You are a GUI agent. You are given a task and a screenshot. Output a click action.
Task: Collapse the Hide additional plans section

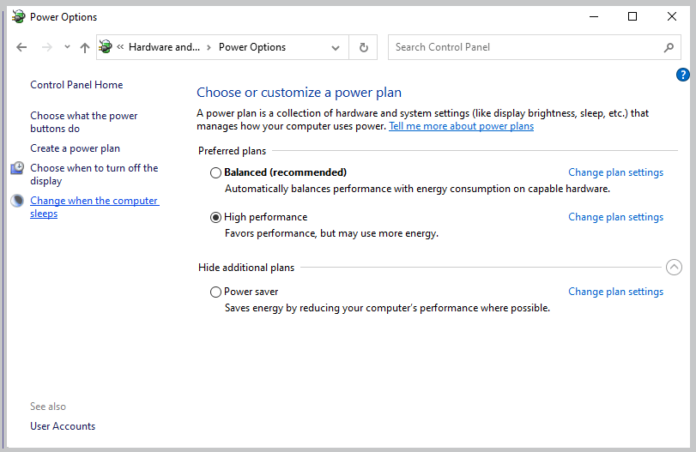pos(673,267)
